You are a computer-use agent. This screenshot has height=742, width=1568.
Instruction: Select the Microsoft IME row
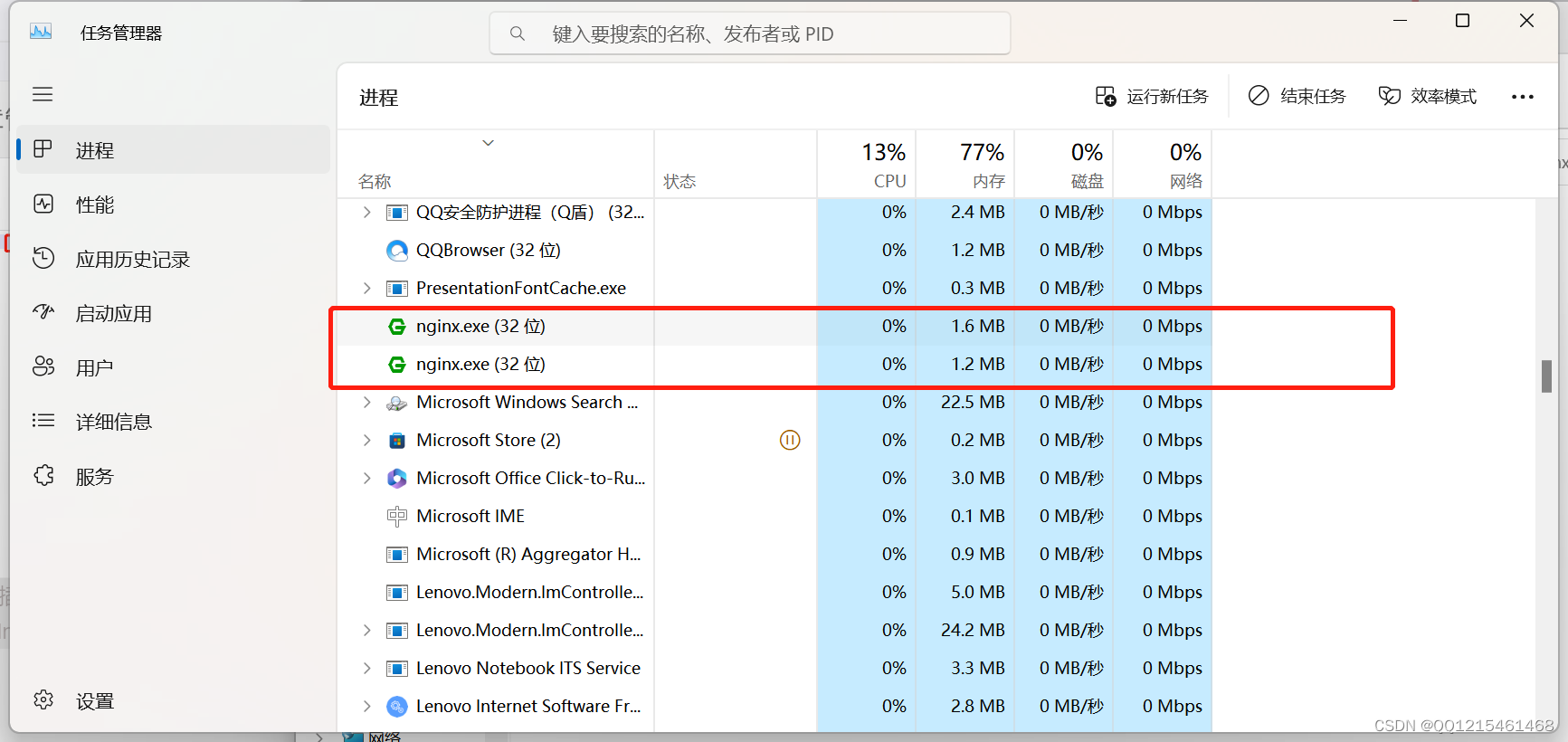[774, 516]
